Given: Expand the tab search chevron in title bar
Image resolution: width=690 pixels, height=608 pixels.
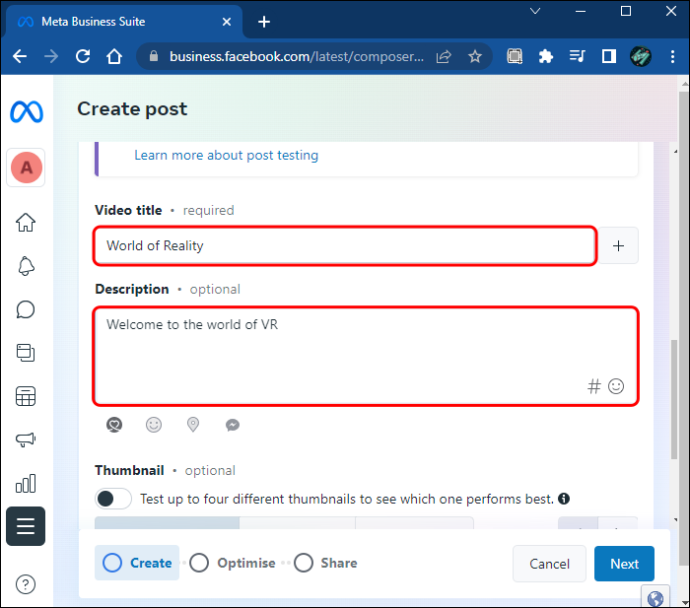Looking at the screenshot, I should pyautogui.click(x=535, y=11).
